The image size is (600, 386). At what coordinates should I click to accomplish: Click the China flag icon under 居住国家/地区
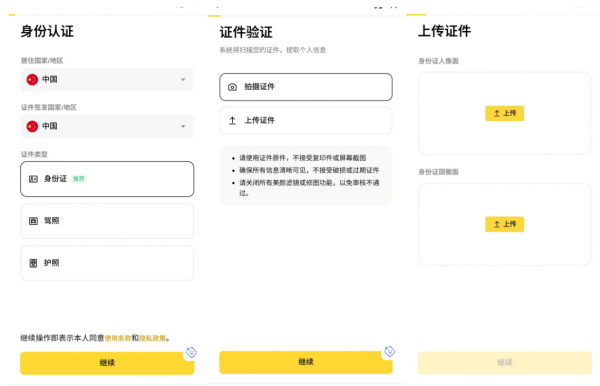(32, 80)
